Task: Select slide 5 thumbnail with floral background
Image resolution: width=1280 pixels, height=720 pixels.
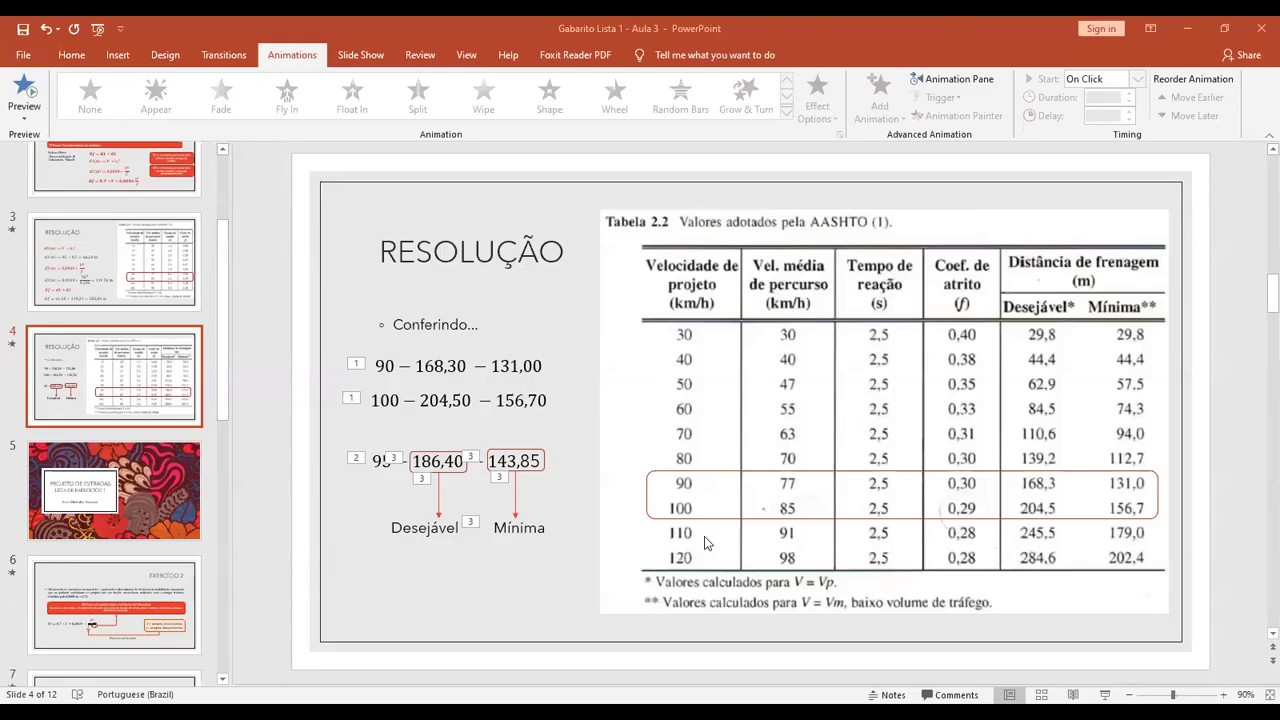Action: pyautogui.click(x=114, y=491)
